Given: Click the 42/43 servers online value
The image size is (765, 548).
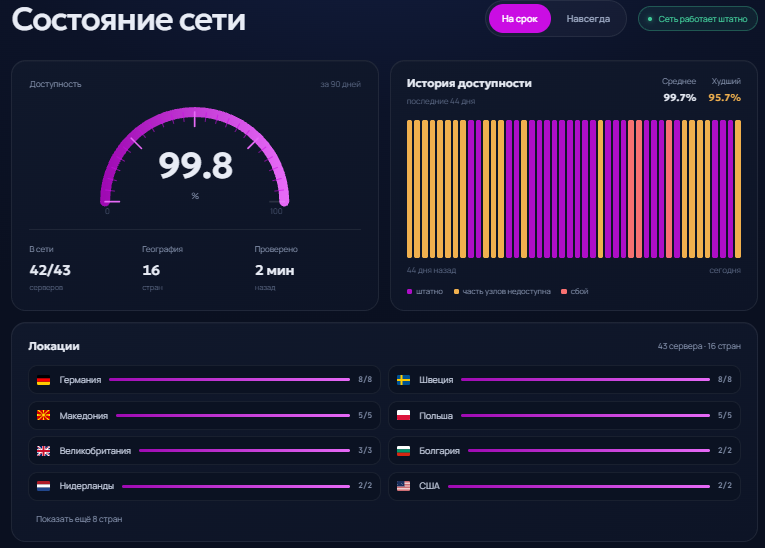Looking at the screenshot, I should point(50,270).
